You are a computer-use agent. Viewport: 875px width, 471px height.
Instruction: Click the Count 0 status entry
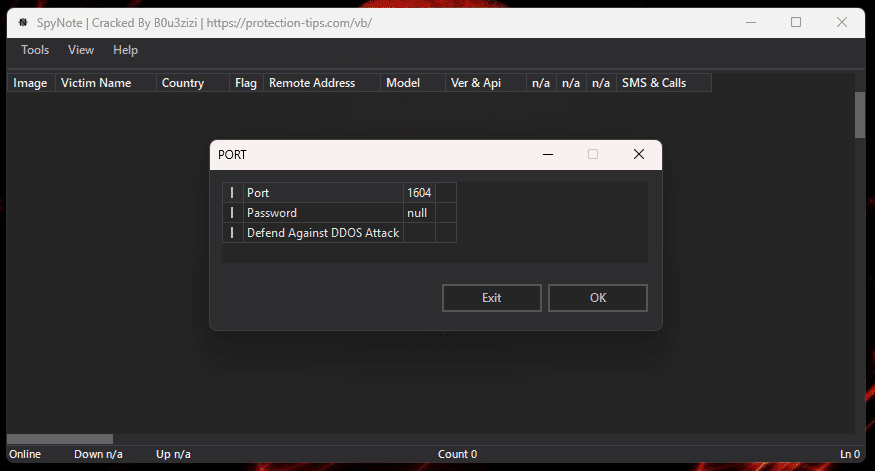tap(458, 454)
